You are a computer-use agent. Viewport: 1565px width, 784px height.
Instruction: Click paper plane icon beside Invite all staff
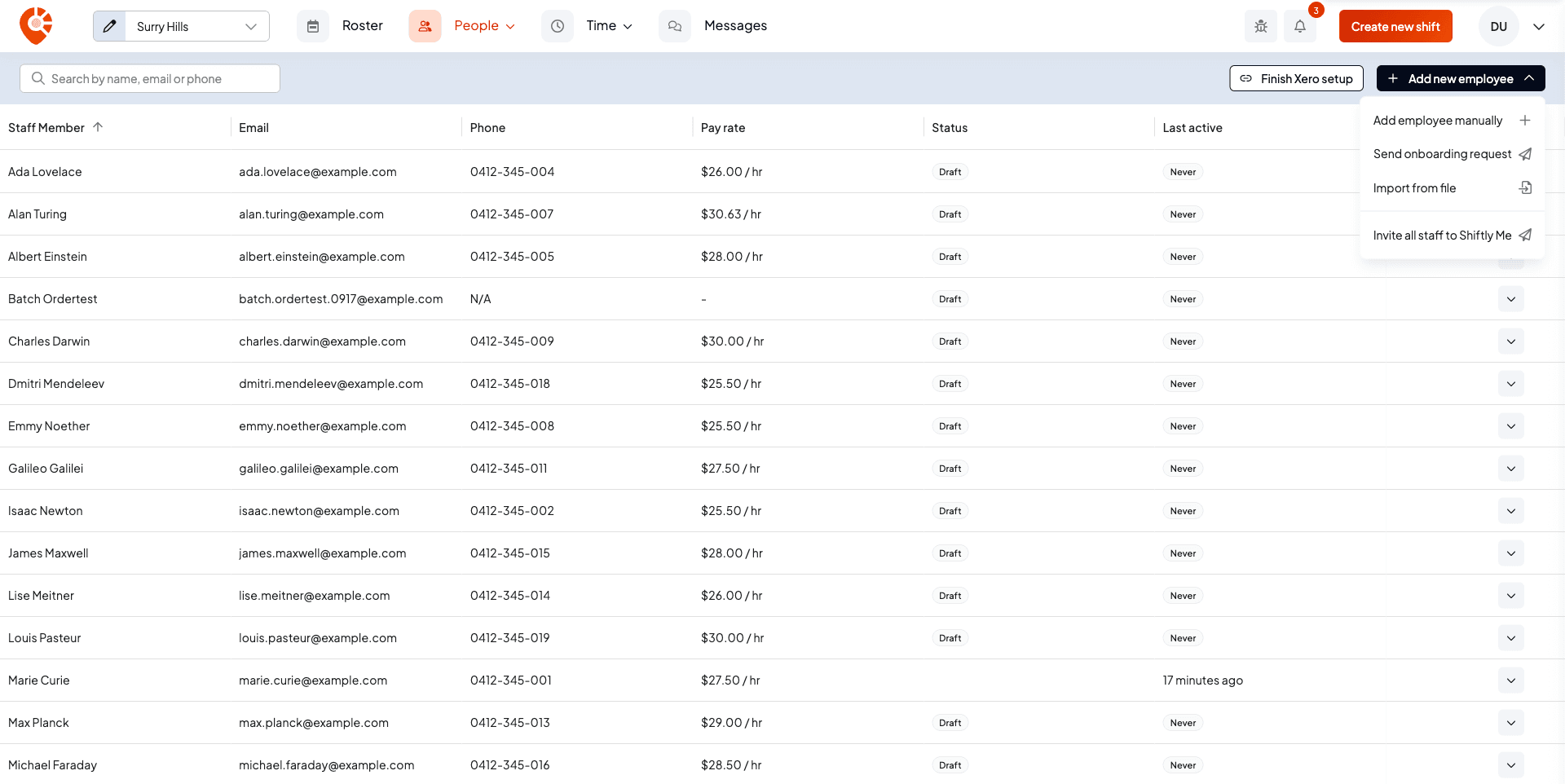tap(1525, 235)
